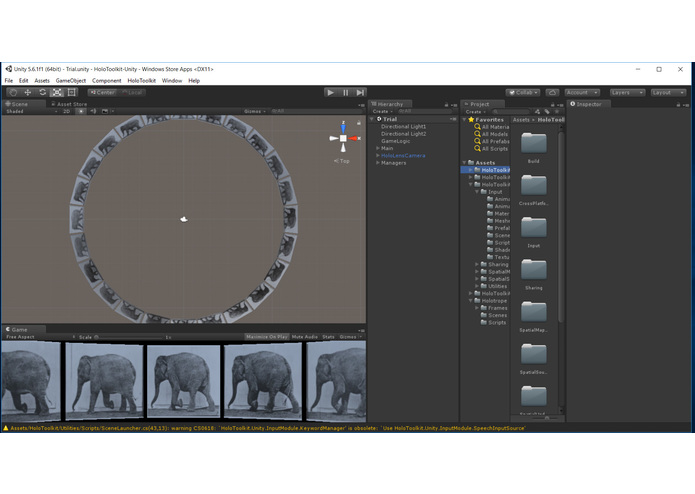Expand HoloLensCamera in Hierarchy
This screenshot has width=695, height=494.
pyautogui.click(x=378, y=156)
